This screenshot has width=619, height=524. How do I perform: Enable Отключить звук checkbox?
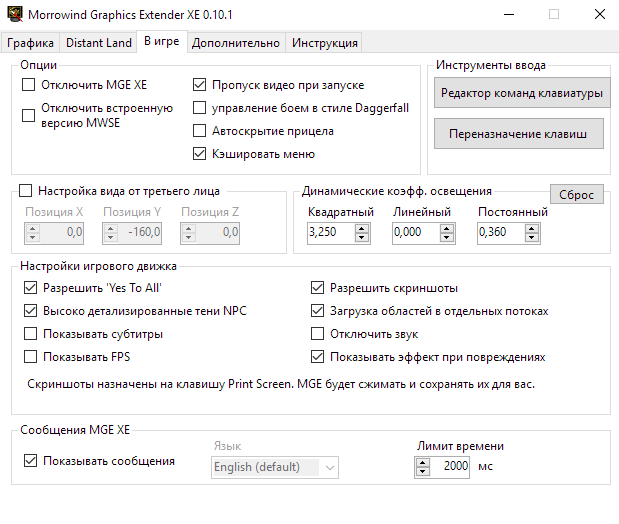point(317,334)
